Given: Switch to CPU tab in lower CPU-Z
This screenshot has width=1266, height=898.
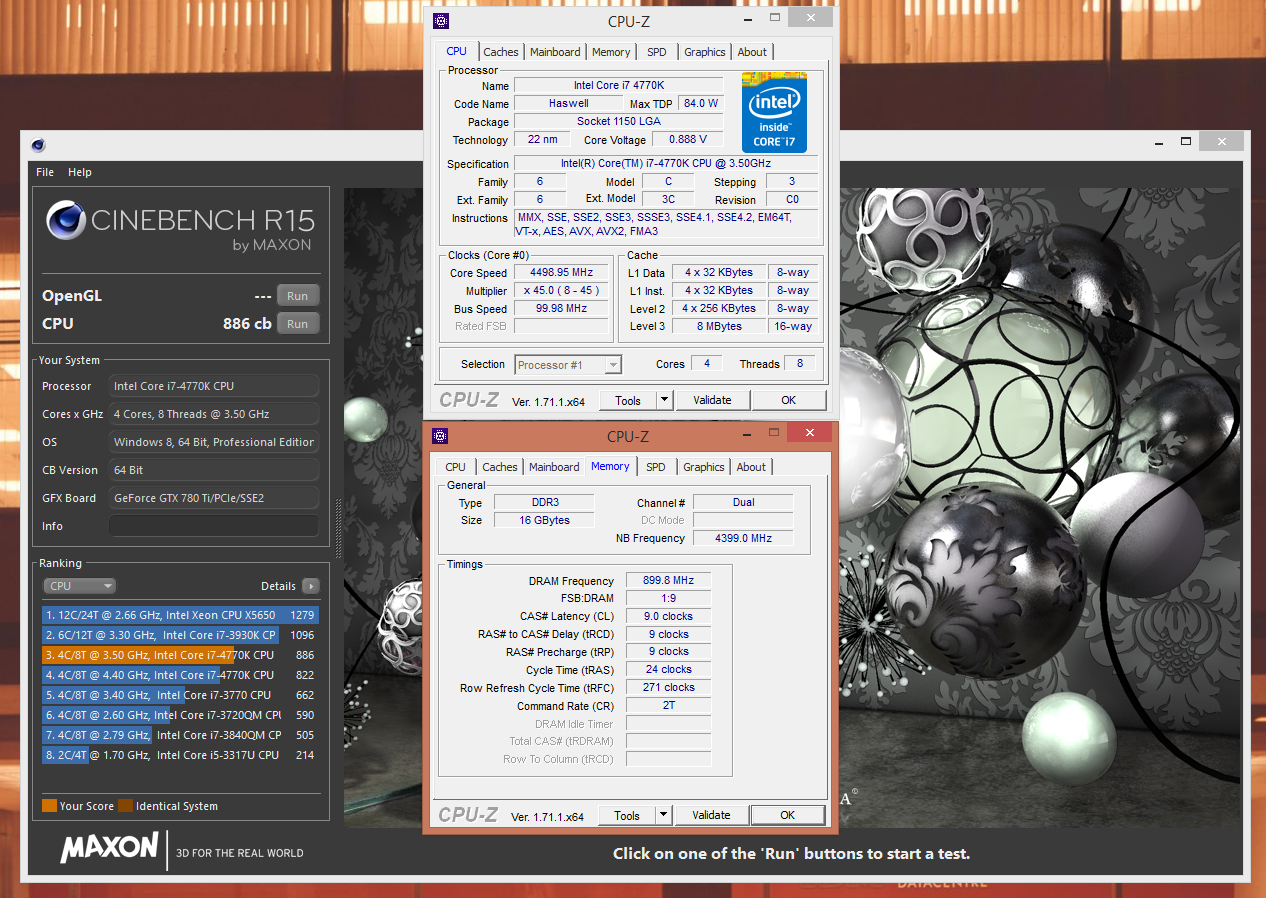Looking at the screenshot, I should [x=455, y=467].
